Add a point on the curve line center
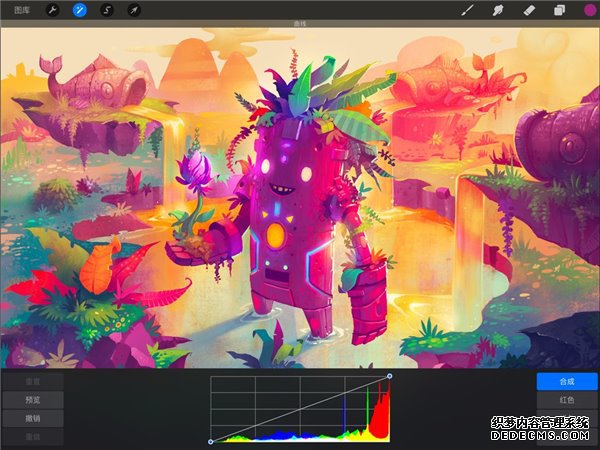This screenshot has width=600, height=450. click(x=300, y=409)
